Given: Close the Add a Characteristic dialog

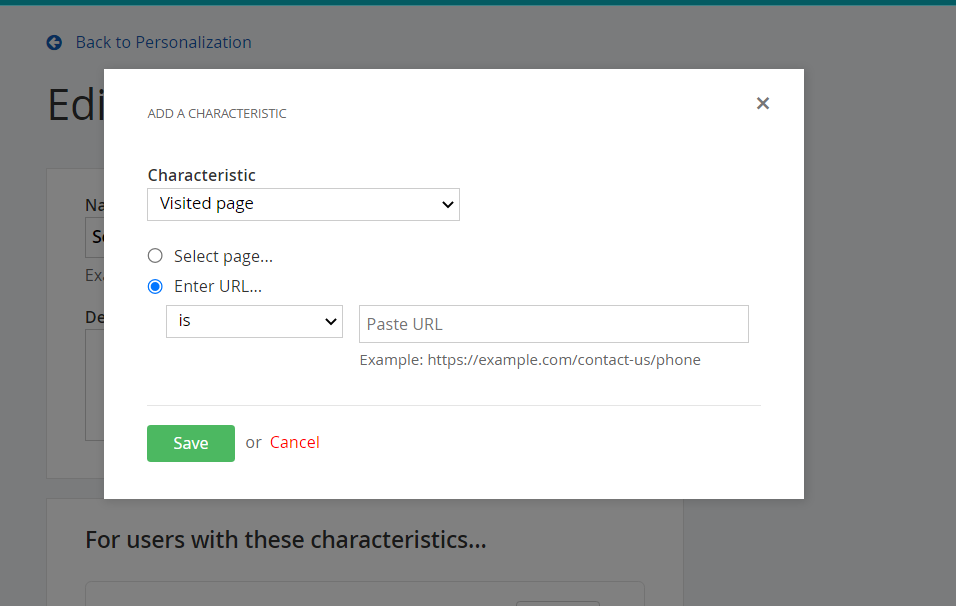Looking at the screenshot, I should [763, 104].
